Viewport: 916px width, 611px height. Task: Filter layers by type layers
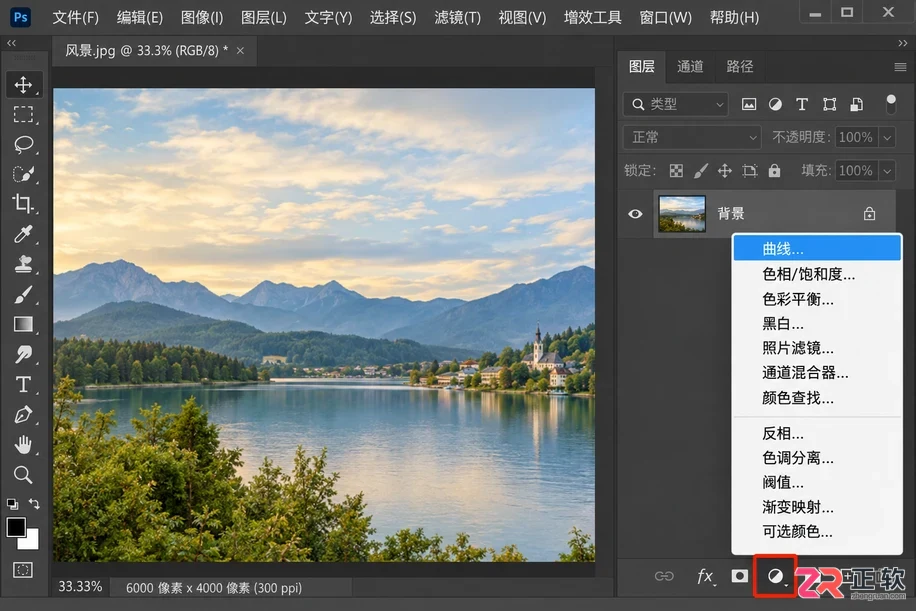802,105
